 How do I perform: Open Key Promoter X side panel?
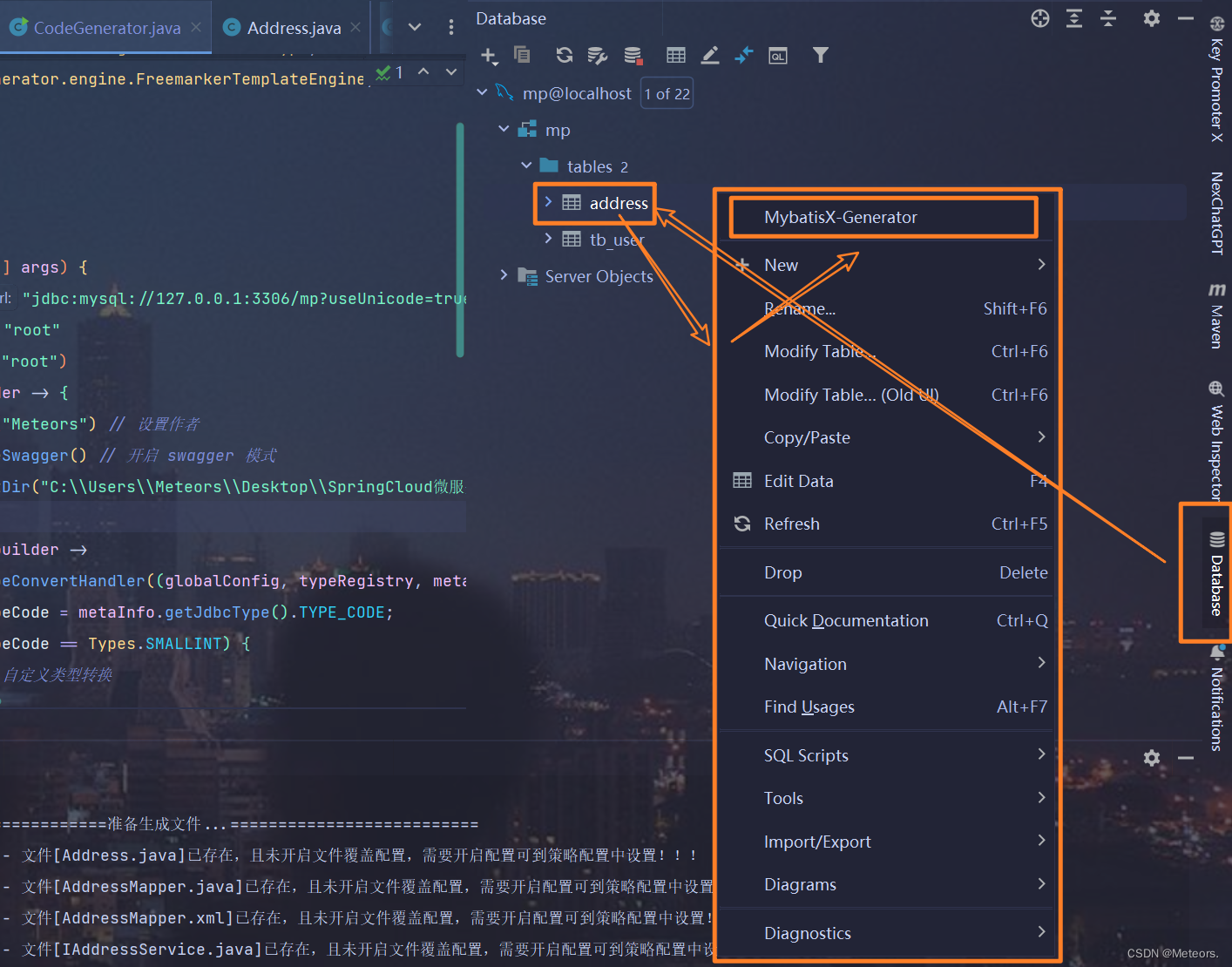pyautogui.click(x=1217, y=78)
